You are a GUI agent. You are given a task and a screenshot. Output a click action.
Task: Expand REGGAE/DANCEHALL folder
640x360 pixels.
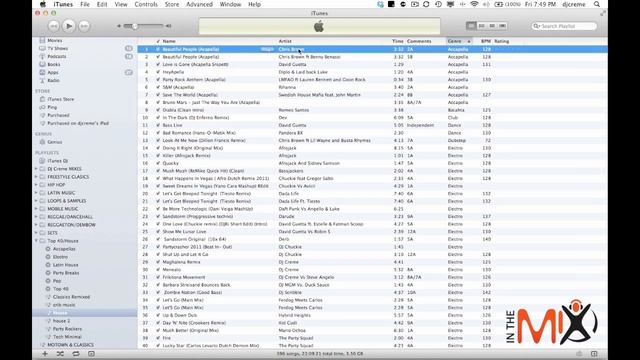(36, 217)
